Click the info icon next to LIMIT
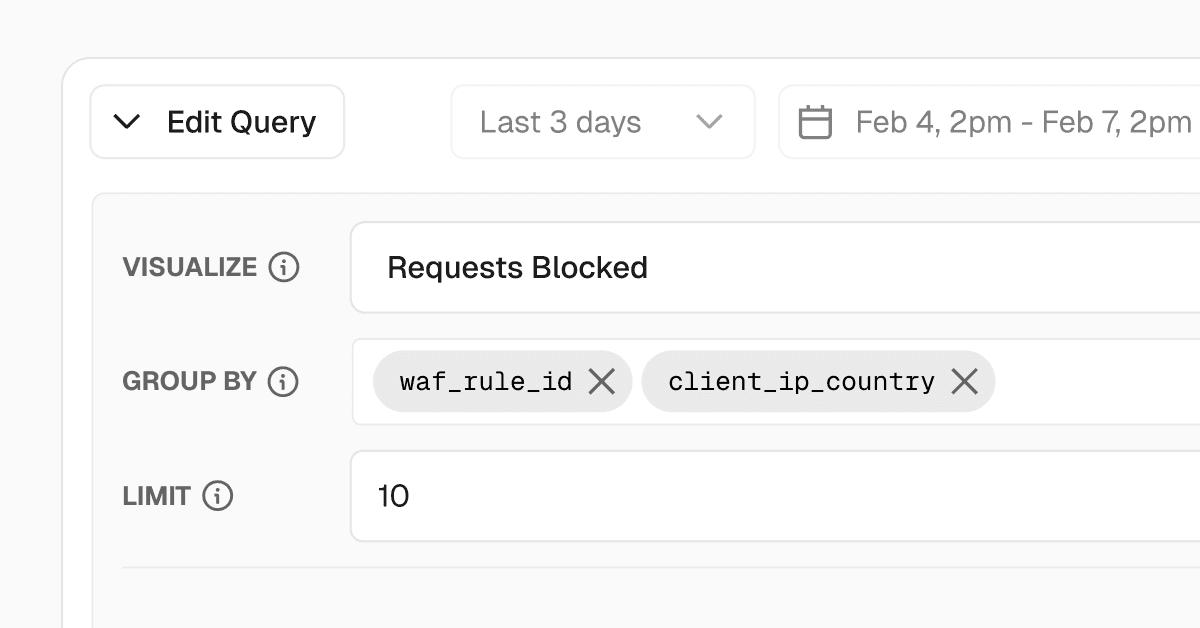 pyautogui.click(x=217, y=495)
